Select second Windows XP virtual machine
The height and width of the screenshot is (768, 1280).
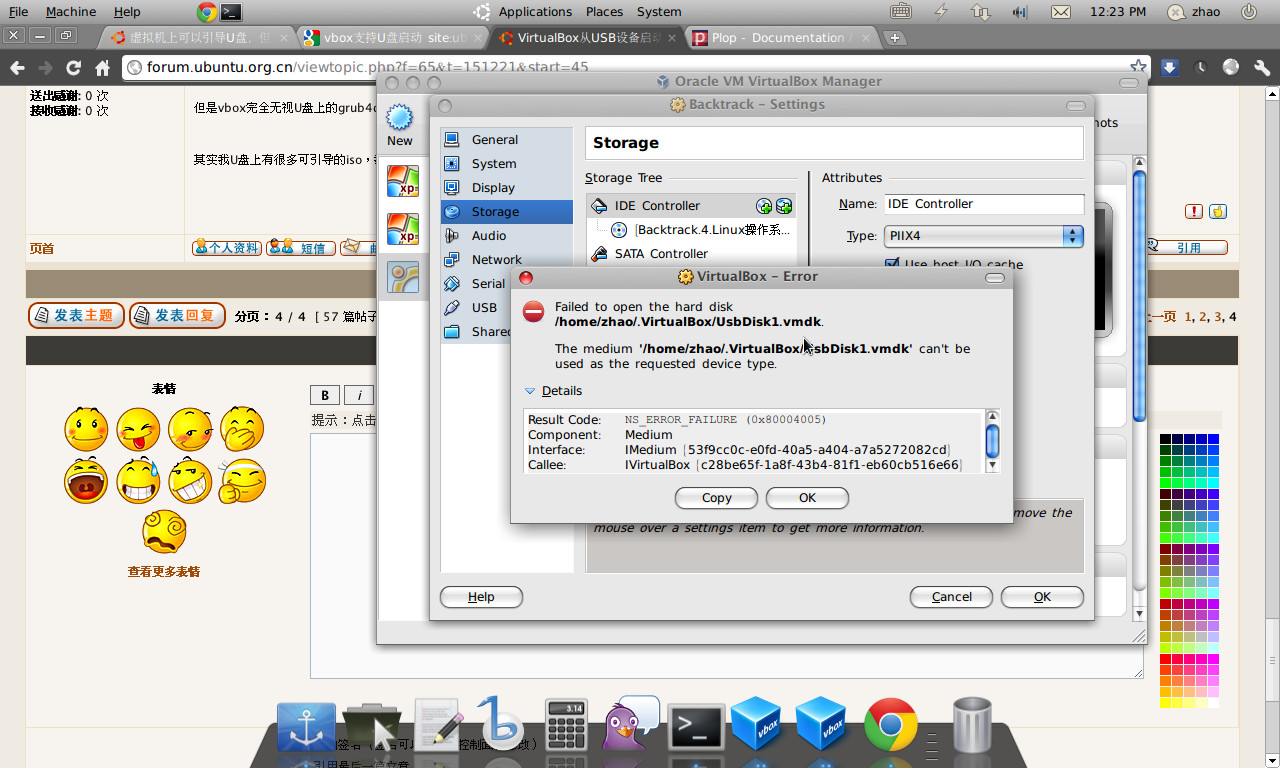click(x=403, y=229)
